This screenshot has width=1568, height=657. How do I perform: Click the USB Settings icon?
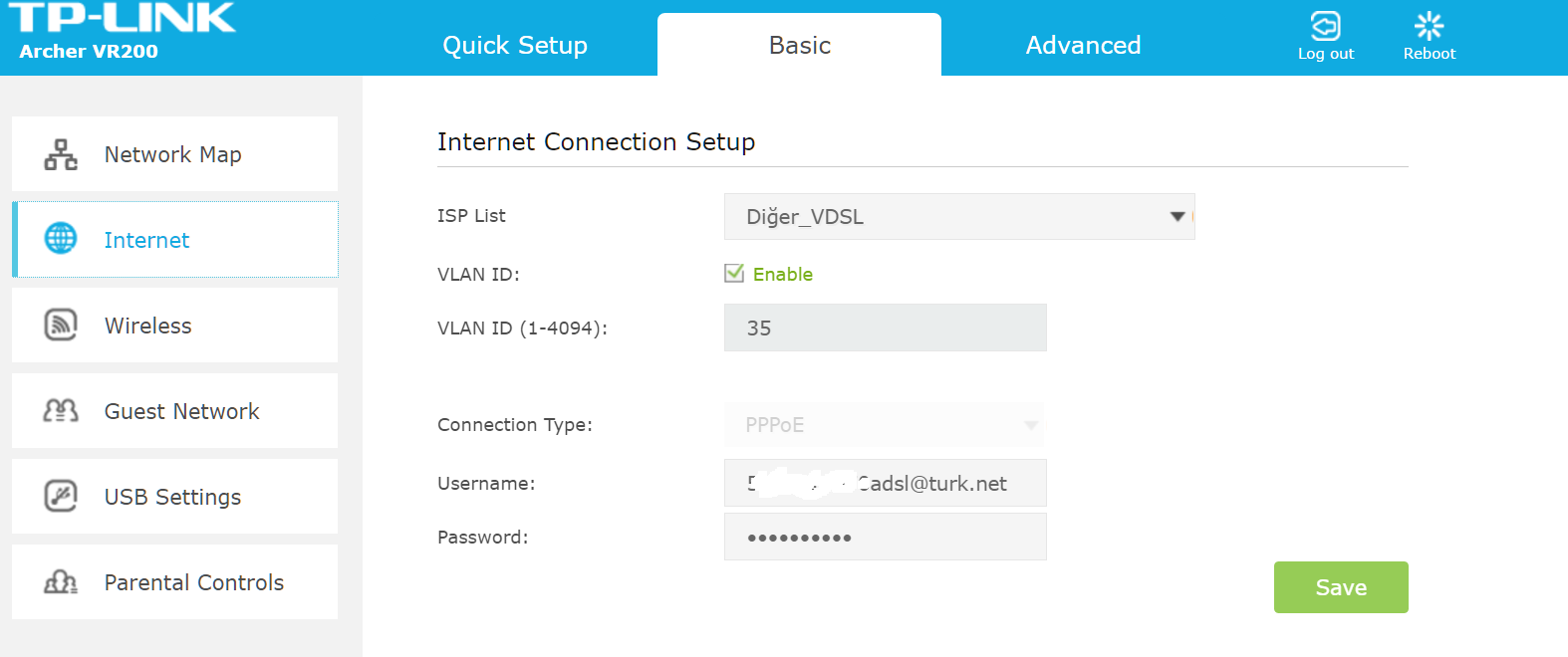point(61,496)
